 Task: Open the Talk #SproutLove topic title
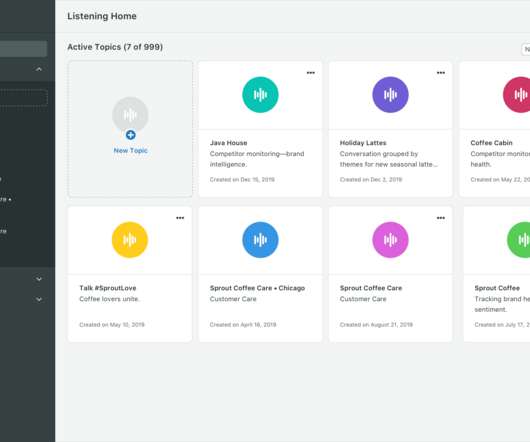pos(108,288)
